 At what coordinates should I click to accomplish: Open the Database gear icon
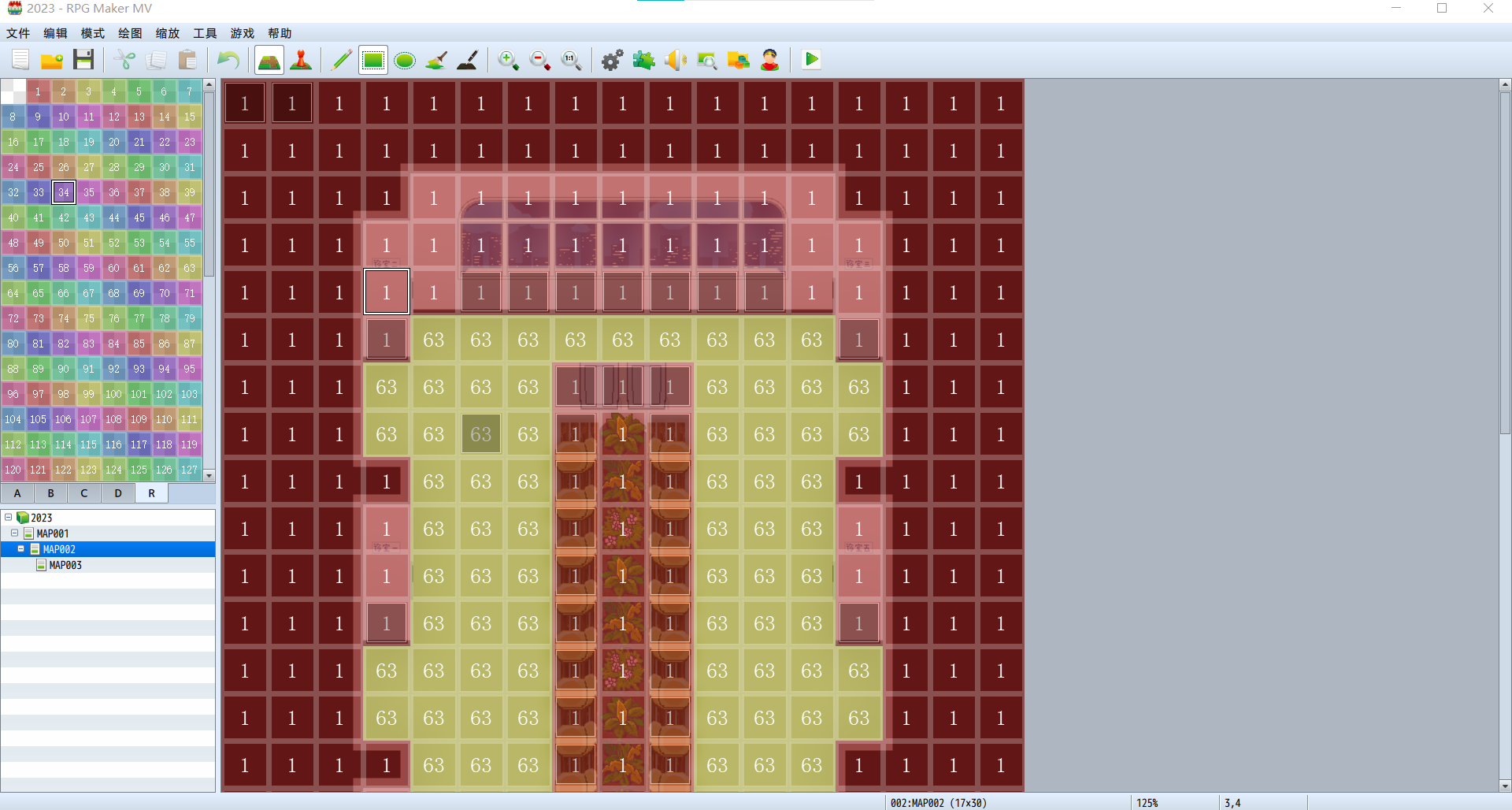point(613,60)
